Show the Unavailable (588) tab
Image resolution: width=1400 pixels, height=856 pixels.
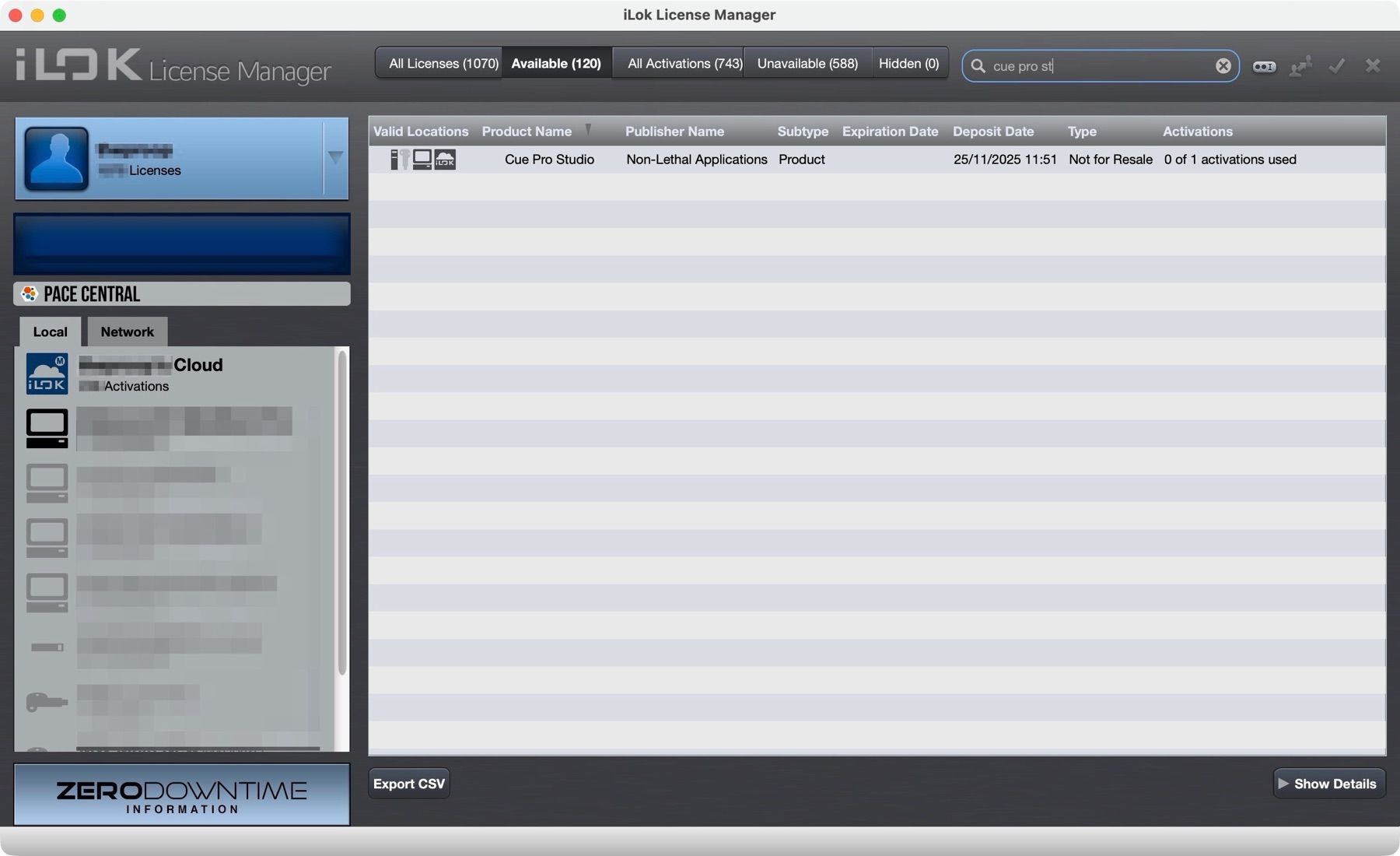[x=807, y=63]
